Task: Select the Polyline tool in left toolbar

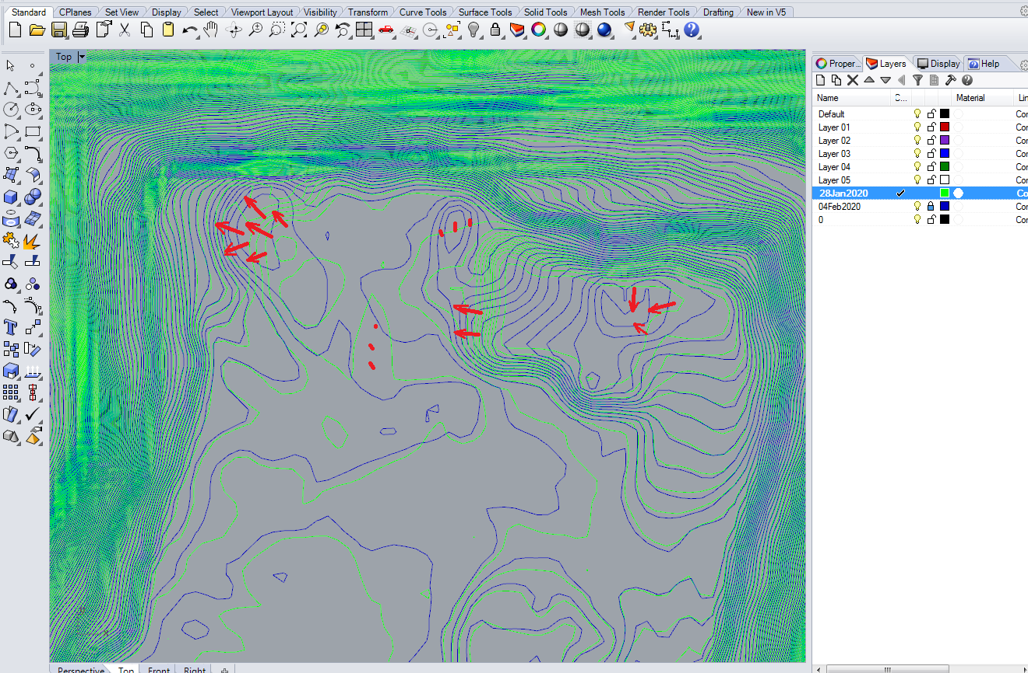Action: [11, 88]
